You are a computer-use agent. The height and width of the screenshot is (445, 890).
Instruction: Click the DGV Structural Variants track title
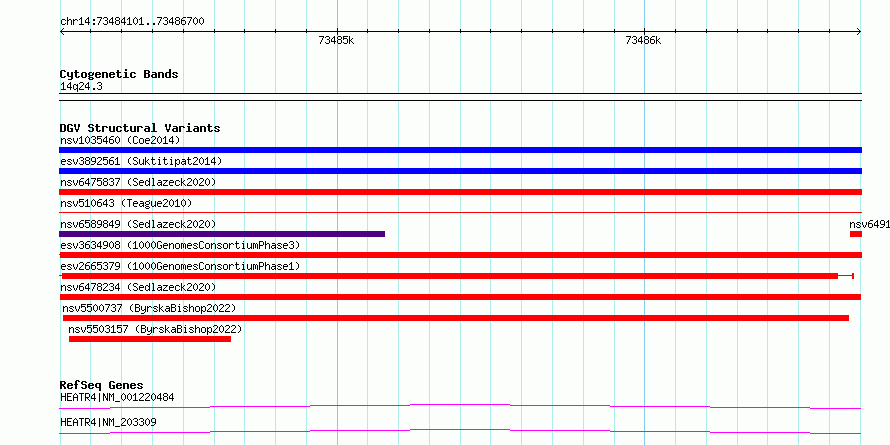click(x=140, y=128)
